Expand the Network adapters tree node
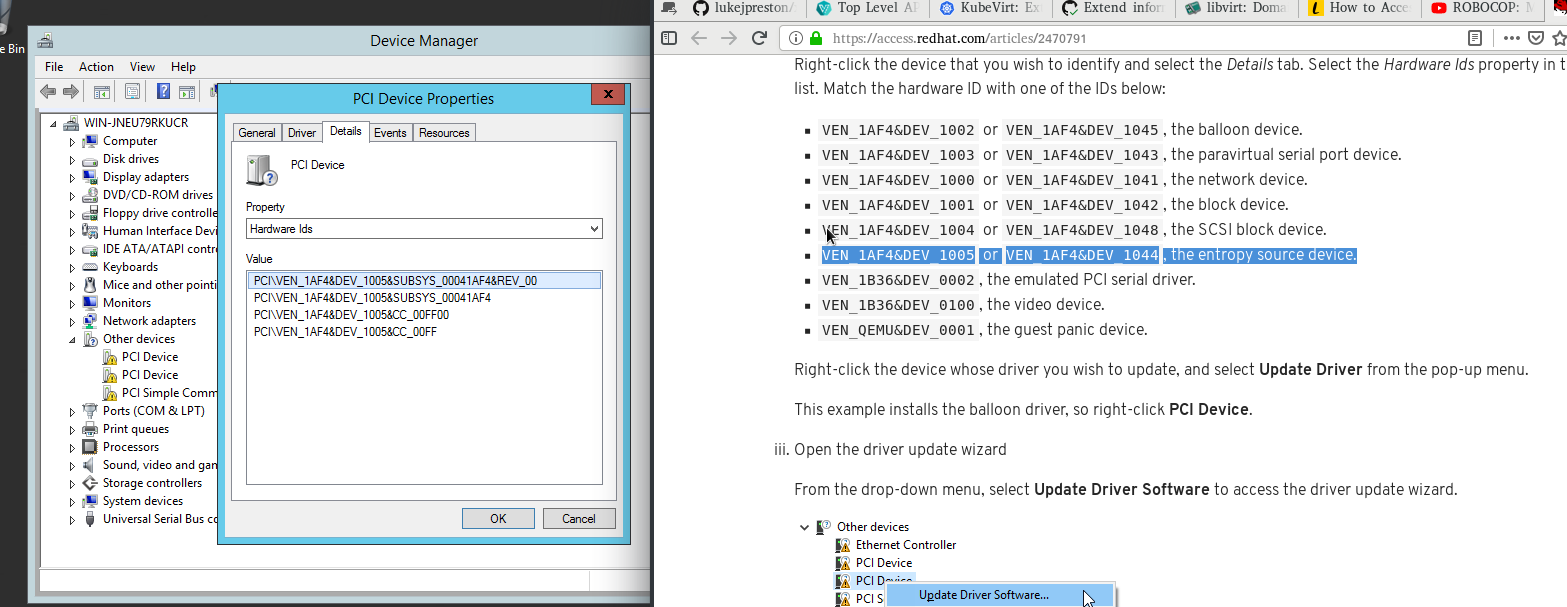 72,322
